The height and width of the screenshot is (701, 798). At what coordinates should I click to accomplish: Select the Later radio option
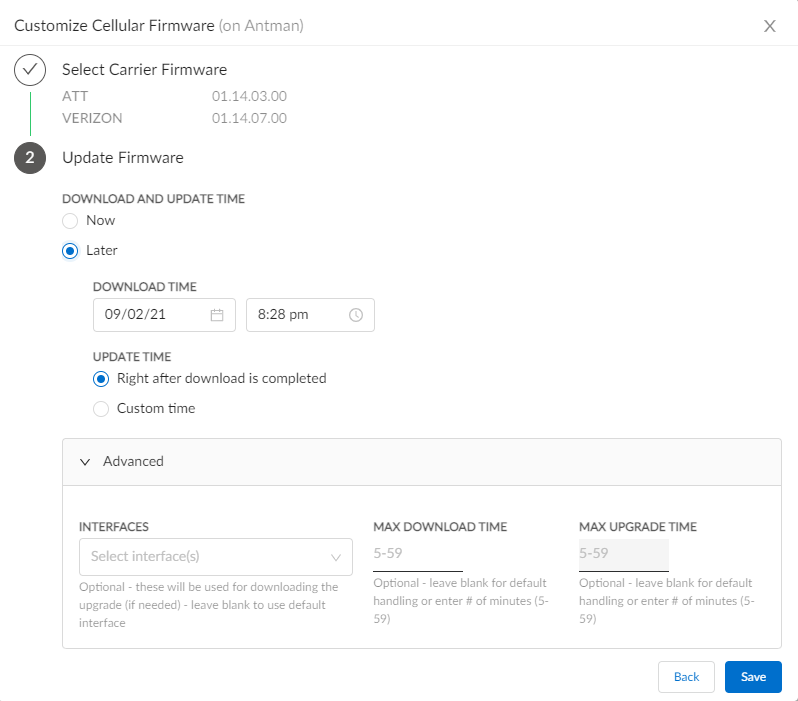pyautogui.click(x=70, y=251)
